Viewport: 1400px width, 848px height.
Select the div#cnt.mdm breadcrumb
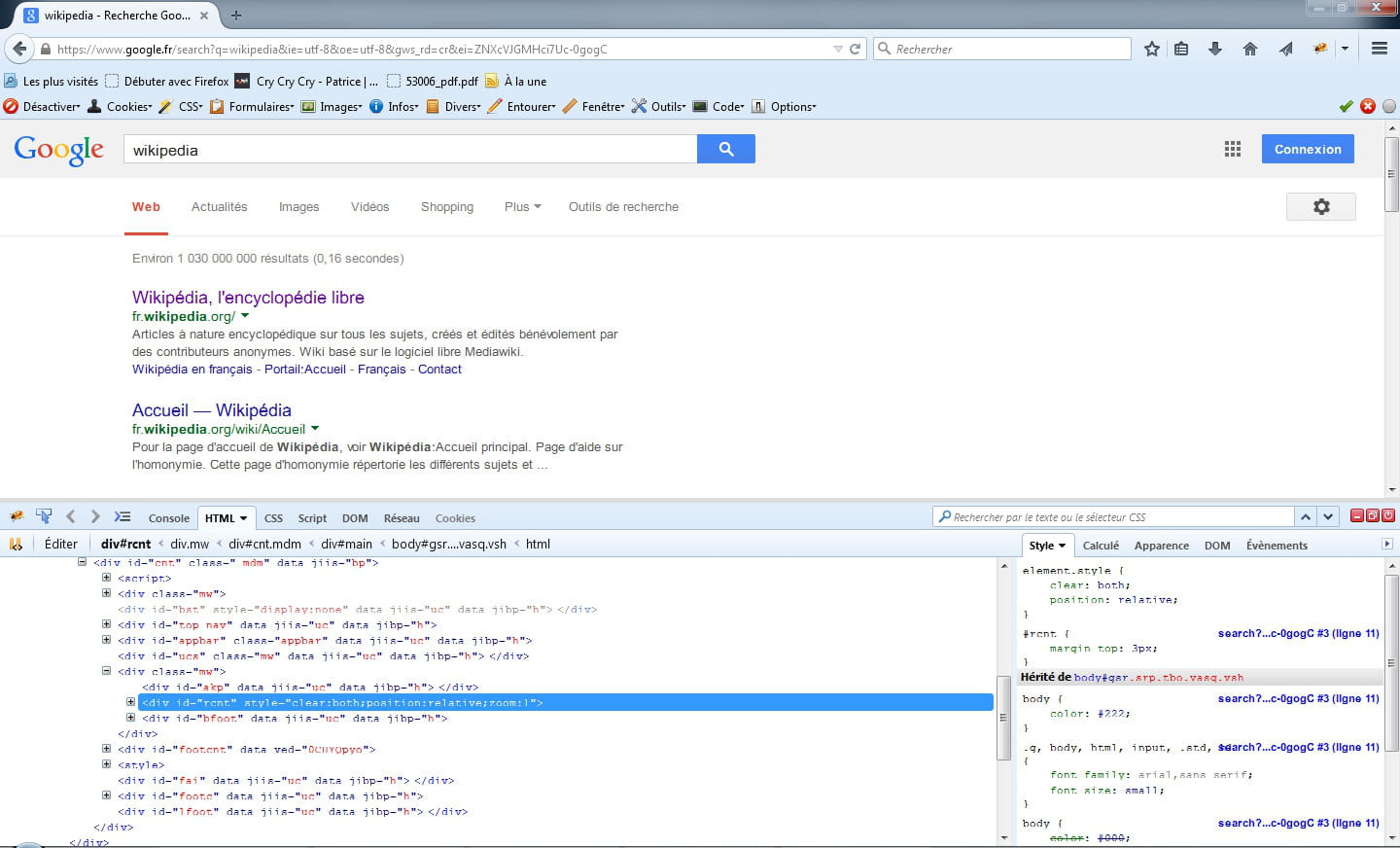[264, 545]
